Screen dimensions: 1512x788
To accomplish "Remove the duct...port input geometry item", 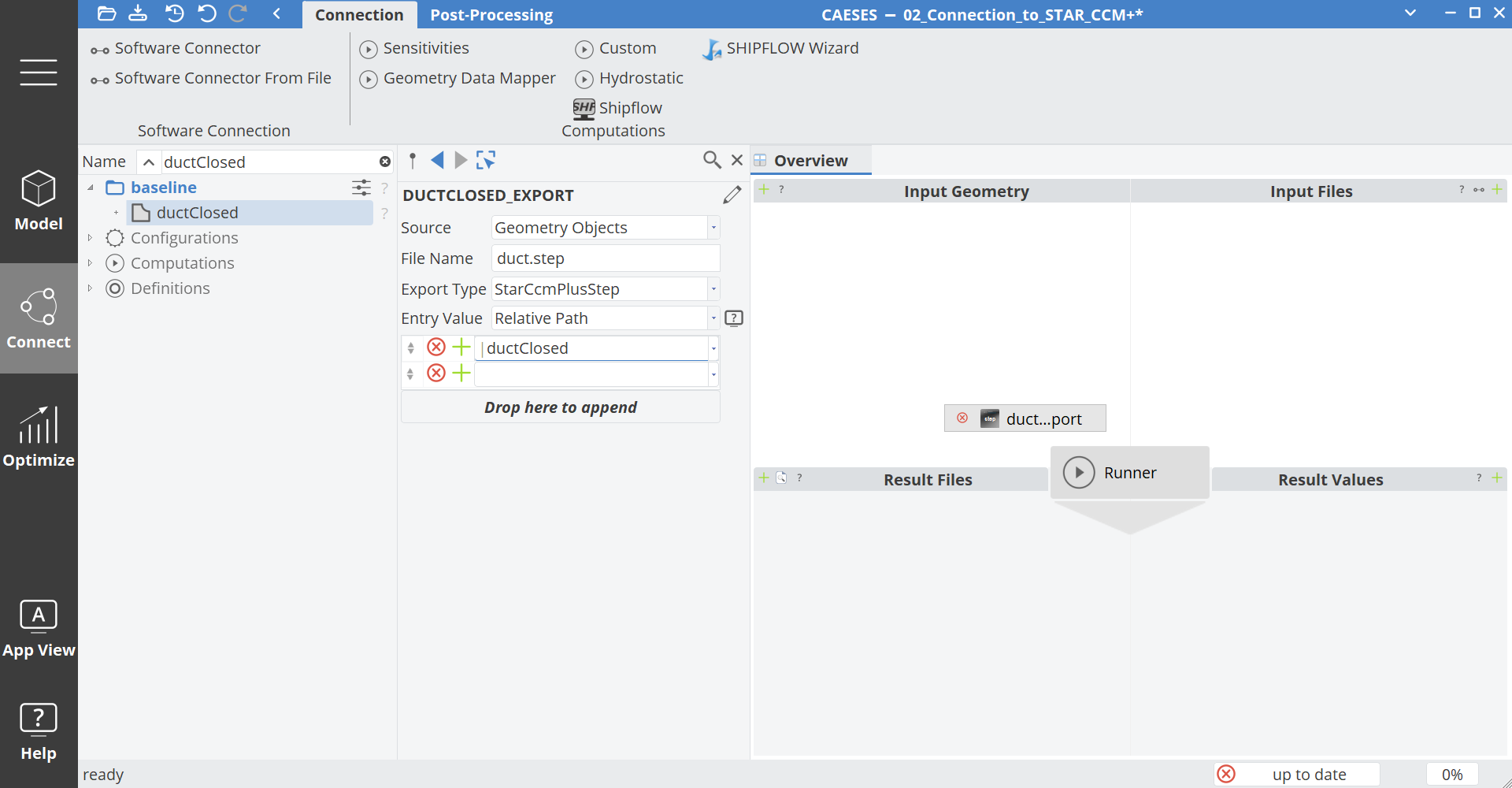I will click(962, 418).
